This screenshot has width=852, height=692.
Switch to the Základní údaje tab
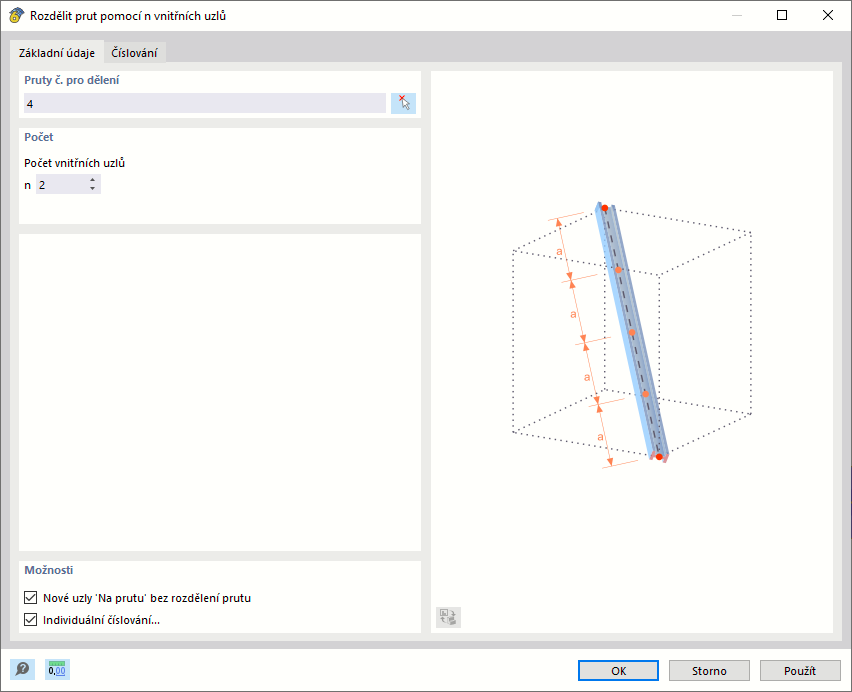coord(57,53)
